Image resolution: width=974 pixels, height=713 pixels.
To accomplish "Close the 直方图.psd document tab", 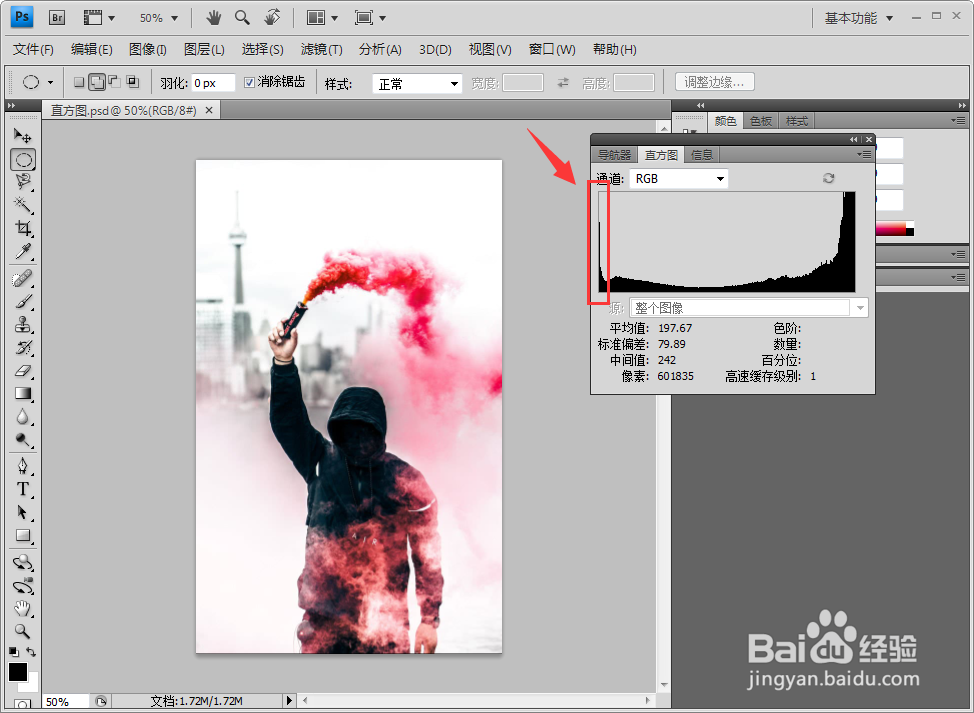I will click(209, 111).
